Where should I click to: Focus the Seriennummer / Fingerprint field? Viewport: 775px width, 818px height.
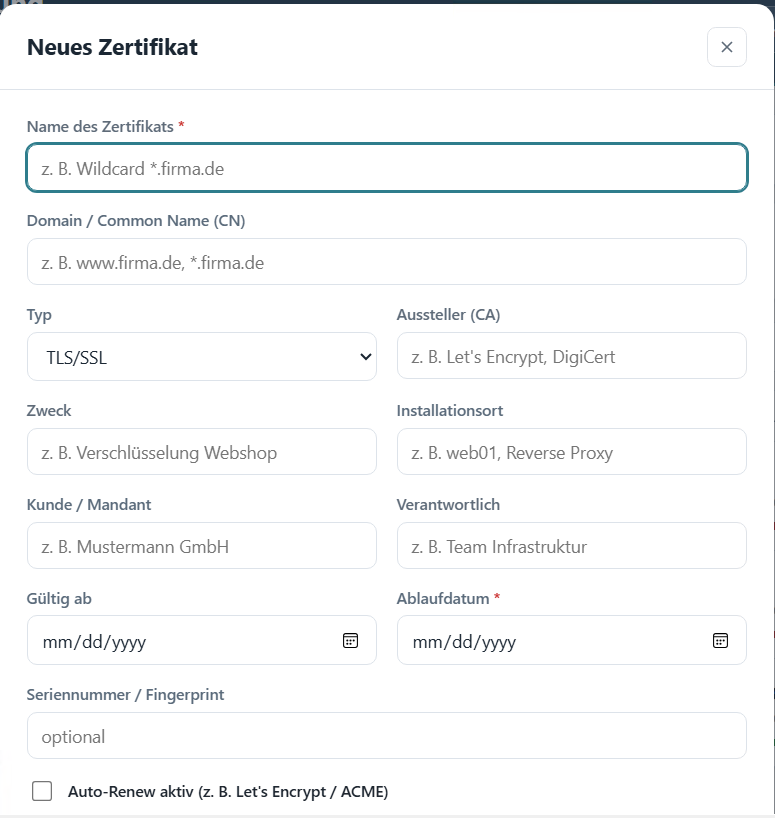[387, 736]
